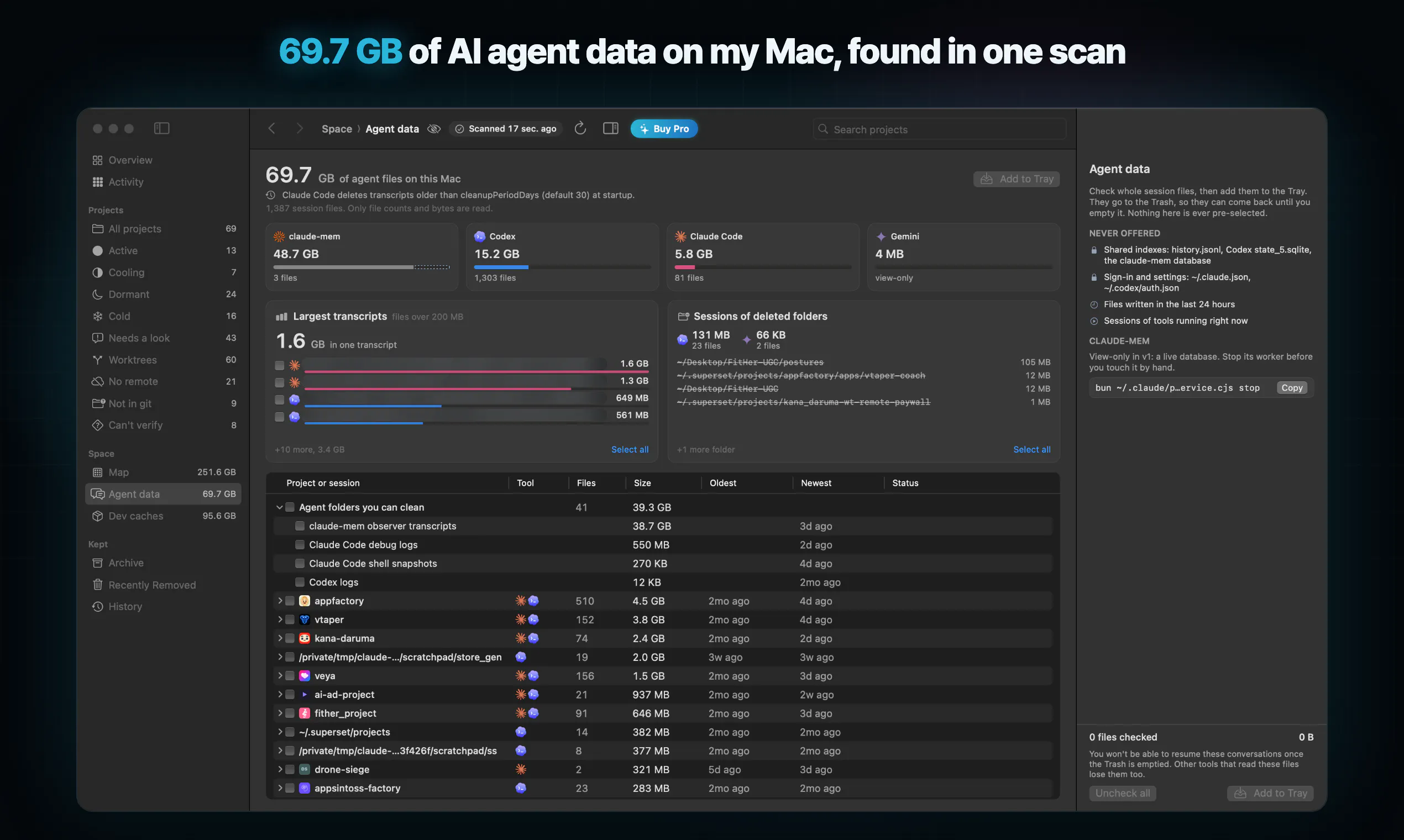This screenshot has height=840, width=1404.
Task: Check the vtaper row checkbox
Action: tap(289, 620)
